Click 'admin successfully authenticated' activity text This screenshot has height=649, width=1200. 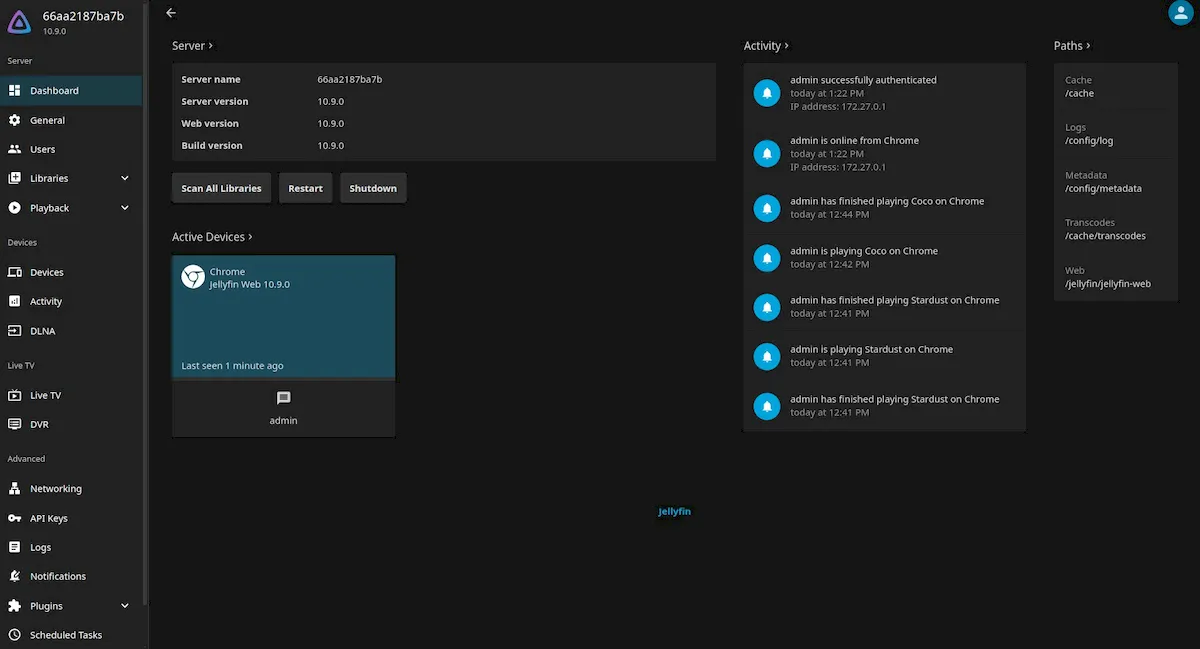(x=863, y=80)
